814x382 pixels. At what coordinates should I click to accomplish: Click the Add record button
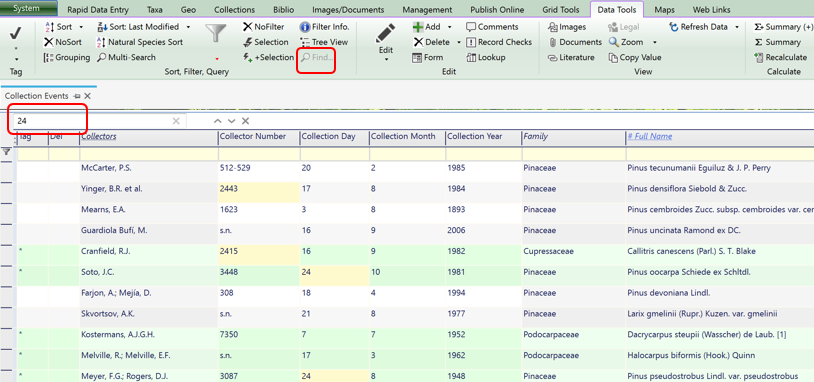427,27
